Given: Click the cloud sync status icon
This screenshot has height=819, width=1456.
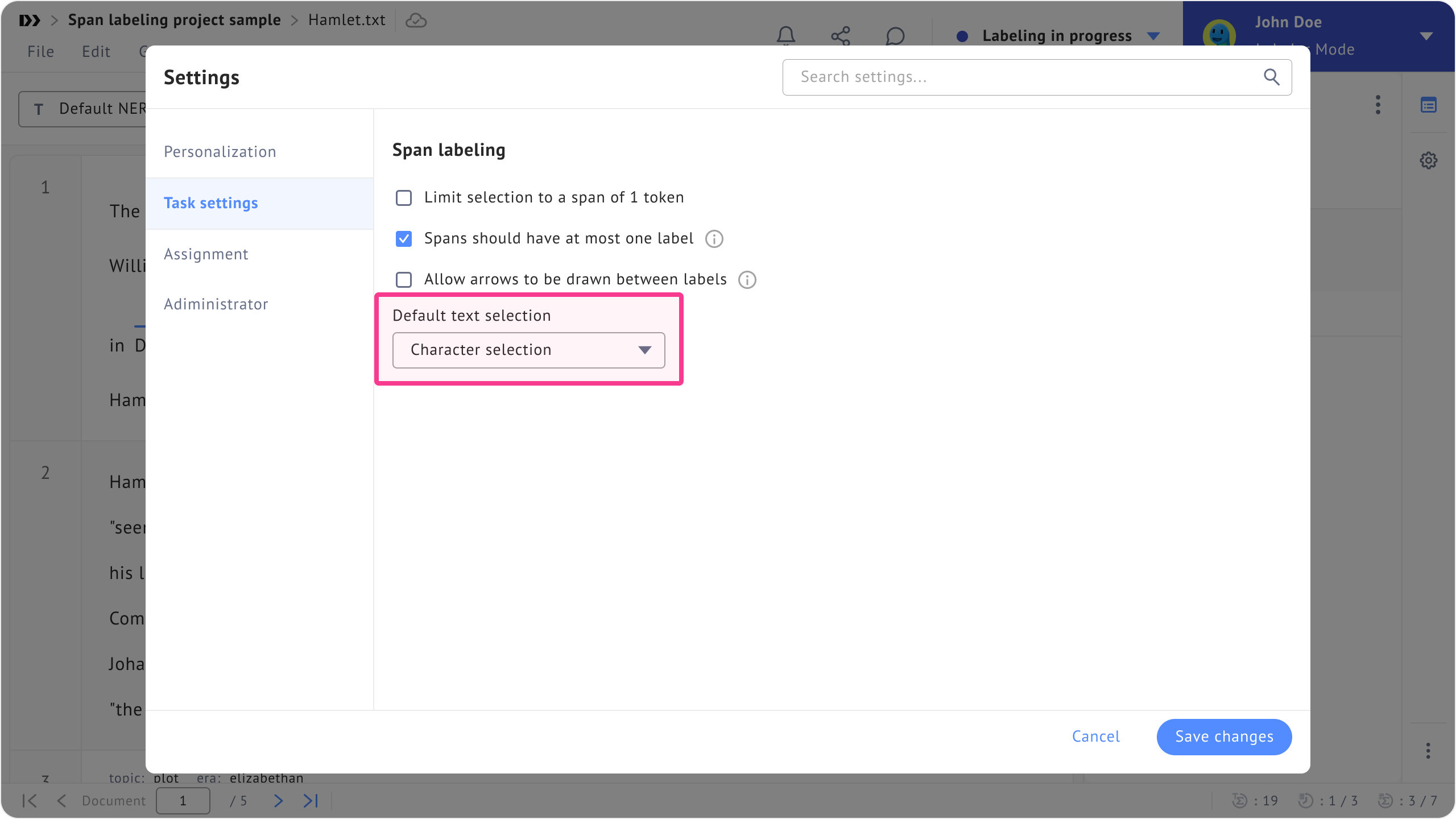Looking at the screenshot, I should pos(416,20).
